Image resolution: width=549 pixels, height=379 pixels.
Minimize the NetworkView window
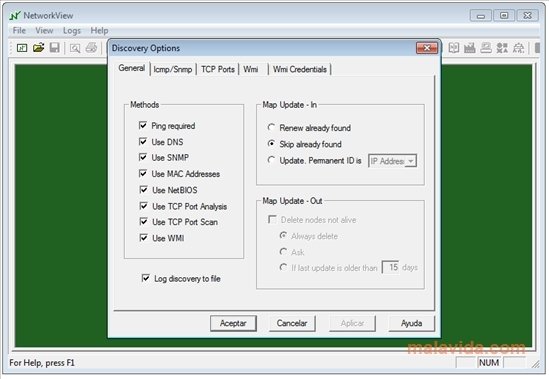(481, 15)
